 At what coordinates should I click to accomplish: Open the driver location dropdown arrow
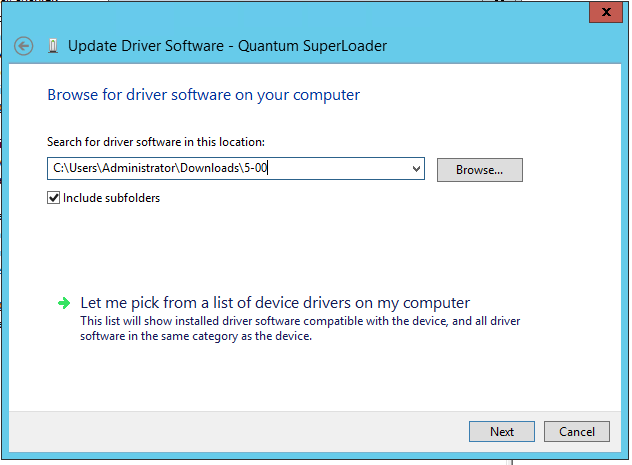(416, 169)
